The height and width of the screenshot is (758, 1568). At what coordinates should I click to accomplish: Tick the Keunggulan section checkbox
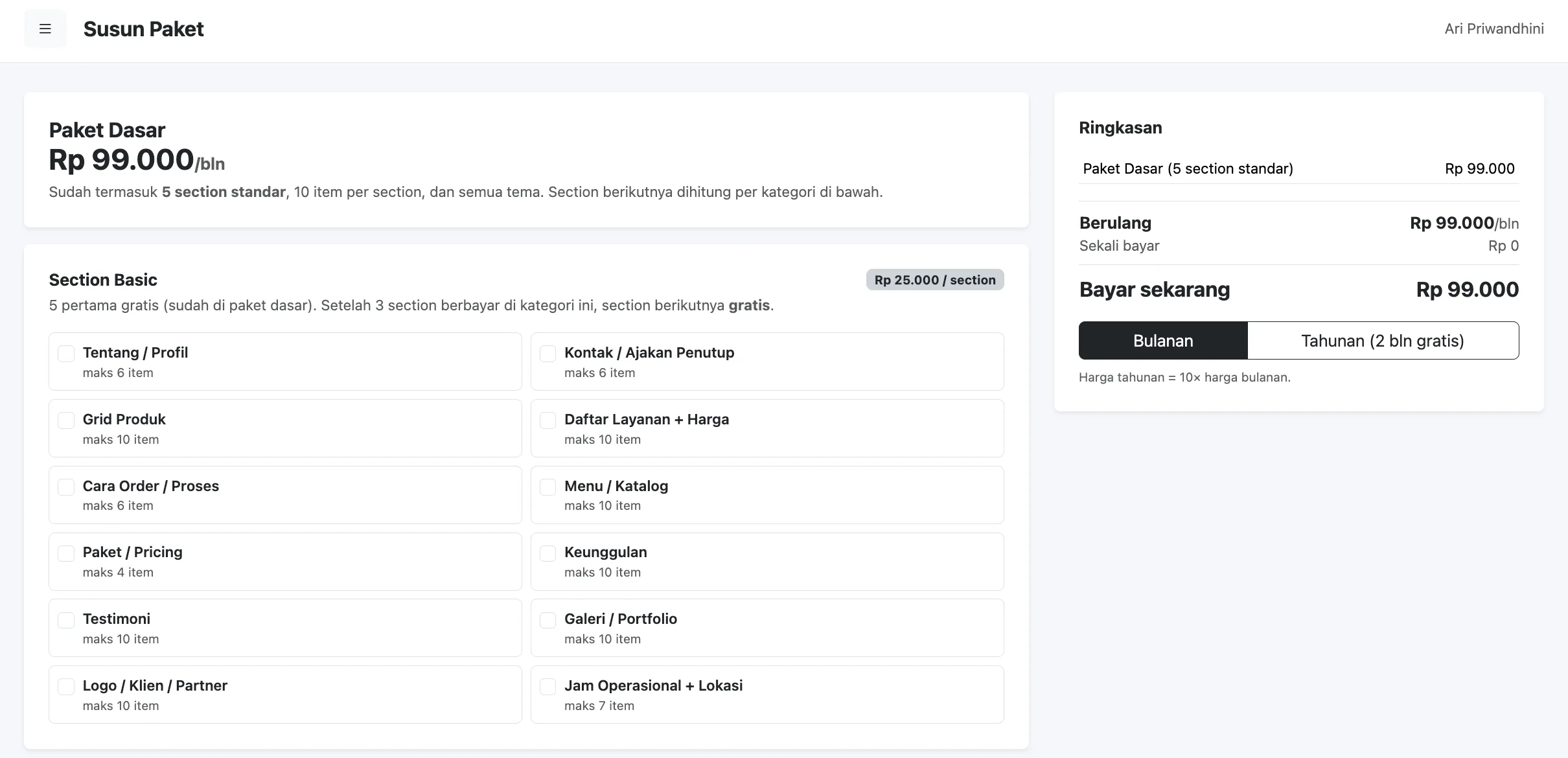tap(548, 553)
